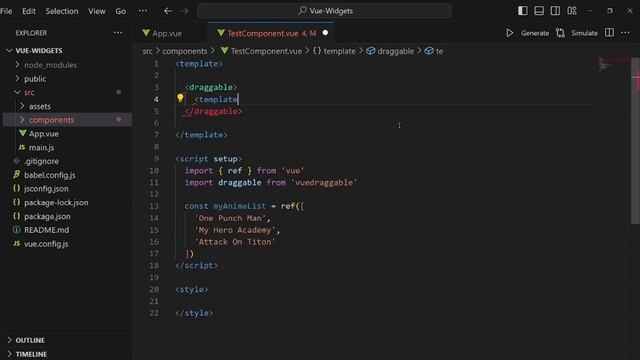Viewport: 640px width, 360px height.
Task: Click the compare changes icon beside Simulate
Action: click(x=560, y=33)
